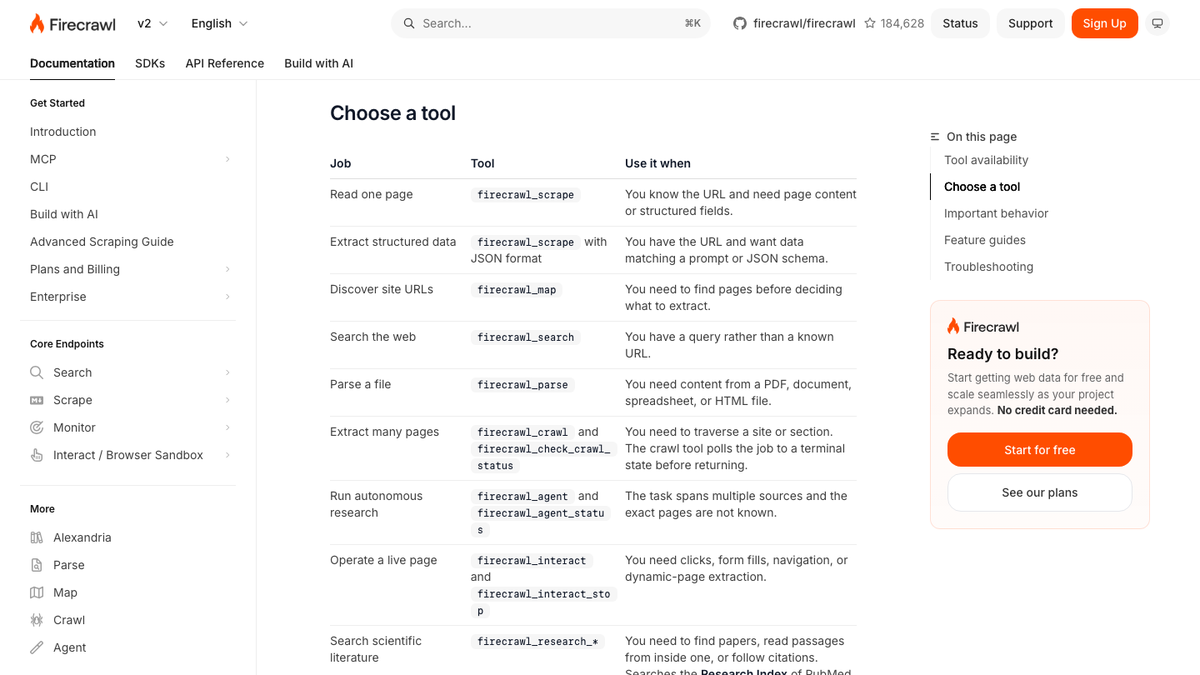Click the On this page list icon
Viewport: 1200px width, 675px height.
[935, 137]
